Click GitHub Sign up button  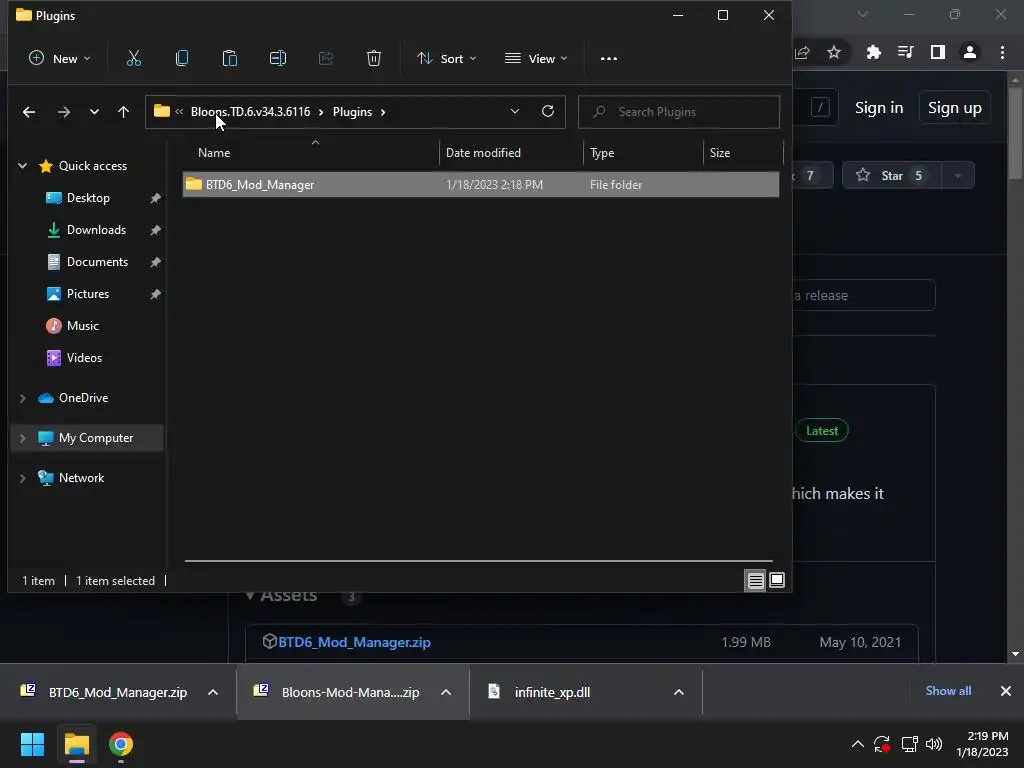955,108
